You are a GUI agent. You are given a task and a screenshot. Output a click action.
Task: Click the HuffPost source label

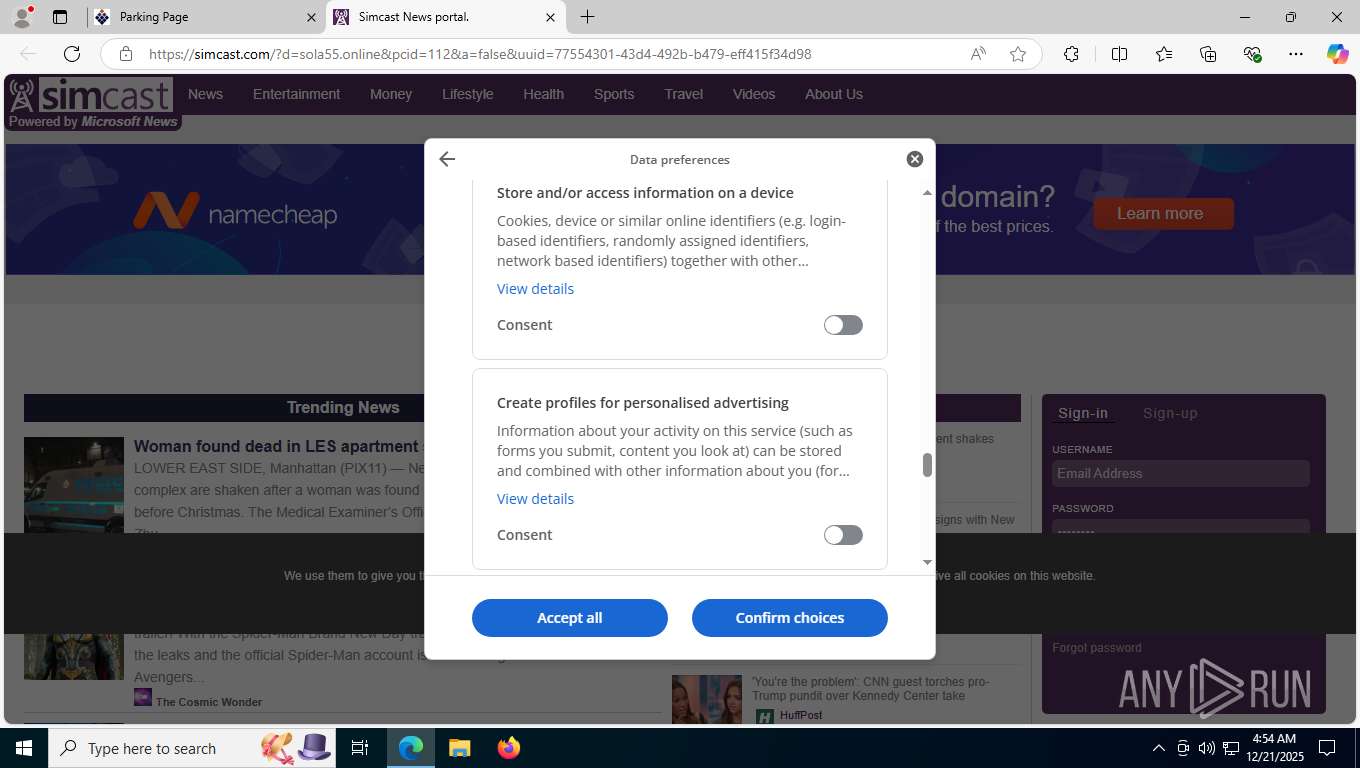point(801,716)
